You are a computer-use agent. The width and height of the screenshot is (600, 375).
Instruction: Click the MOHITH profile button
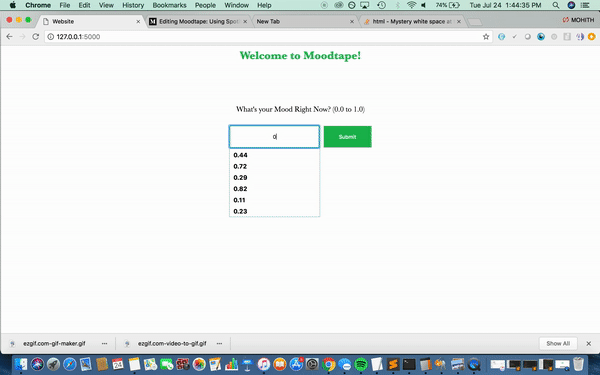pos(578,20)
